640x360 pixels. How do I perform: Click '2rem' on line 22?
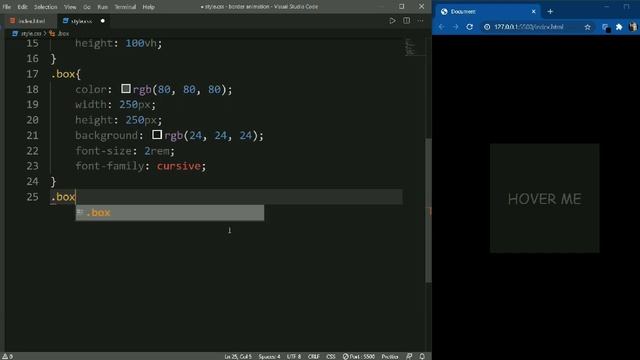[156, 151]
